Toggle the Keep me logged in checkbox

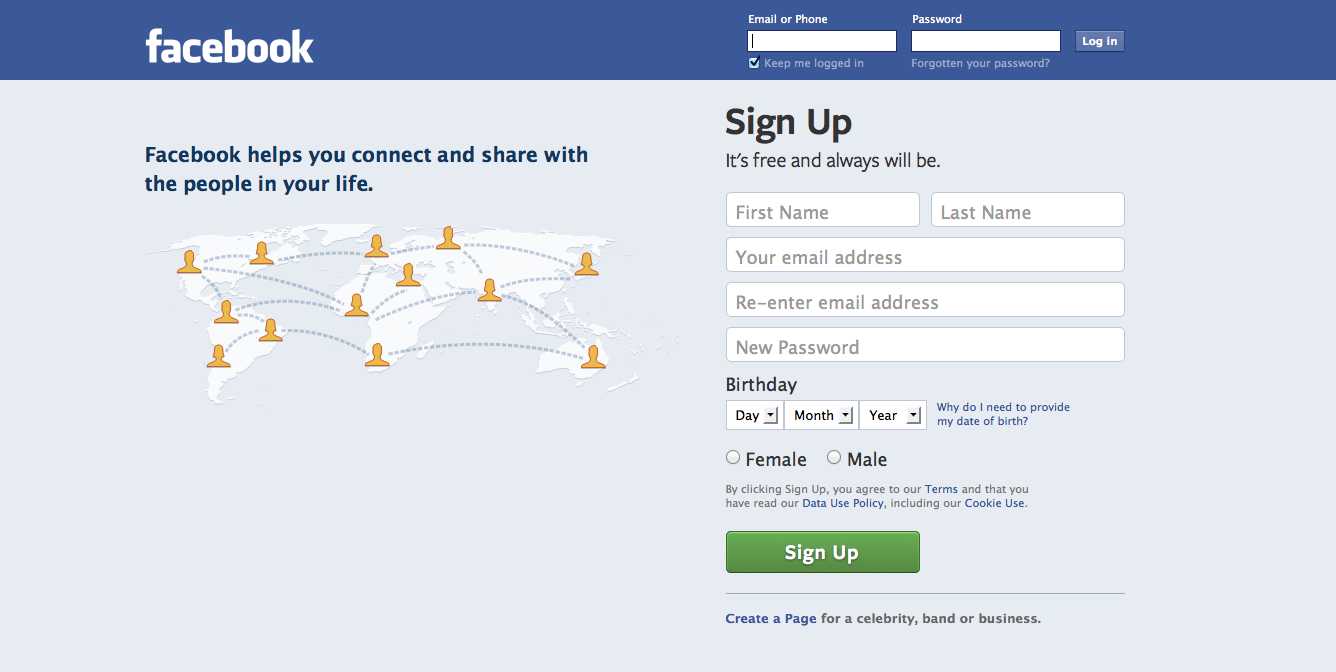[x=754, y=63]
